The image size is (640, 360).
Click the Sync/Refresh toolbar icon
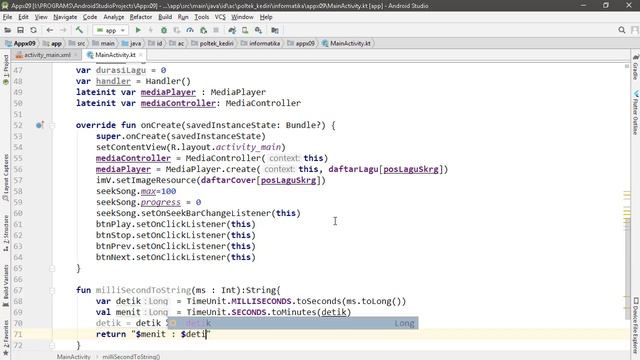click(x=33, y=30)
